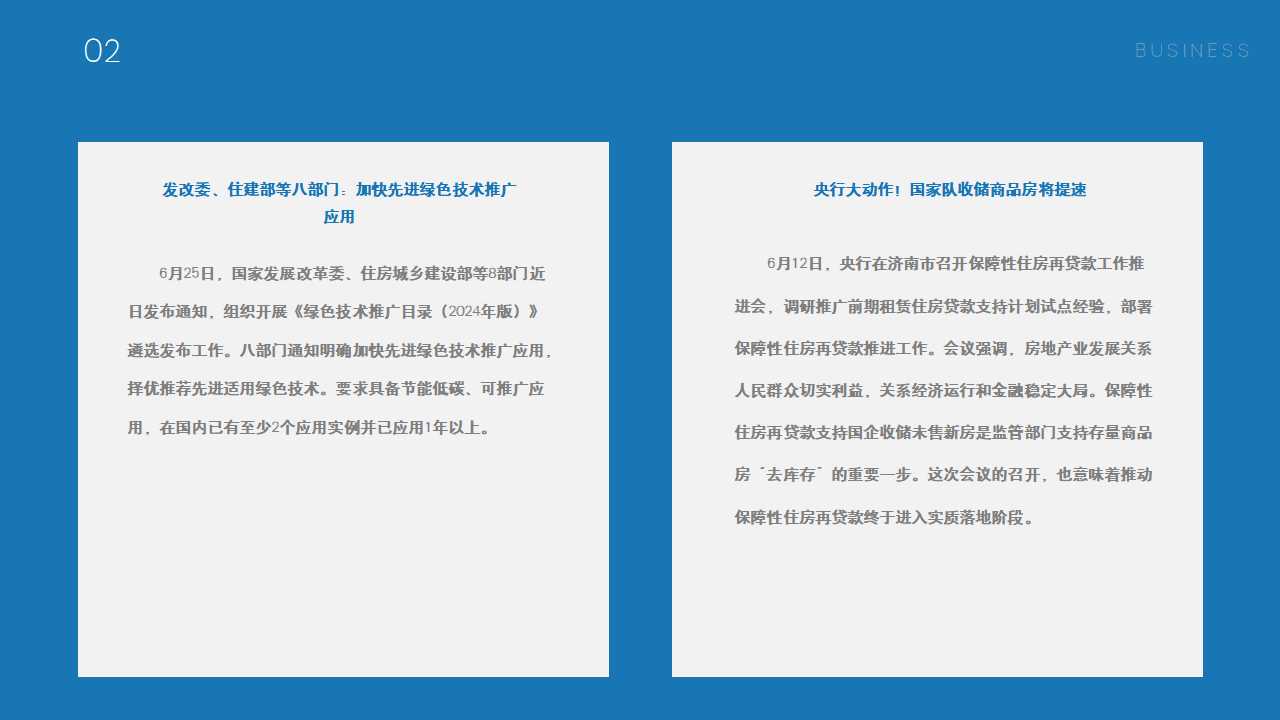This screenshot has height=720, width=1280.
Task: Click the blue gap between the two cards
Action: (x=640, y=400)
